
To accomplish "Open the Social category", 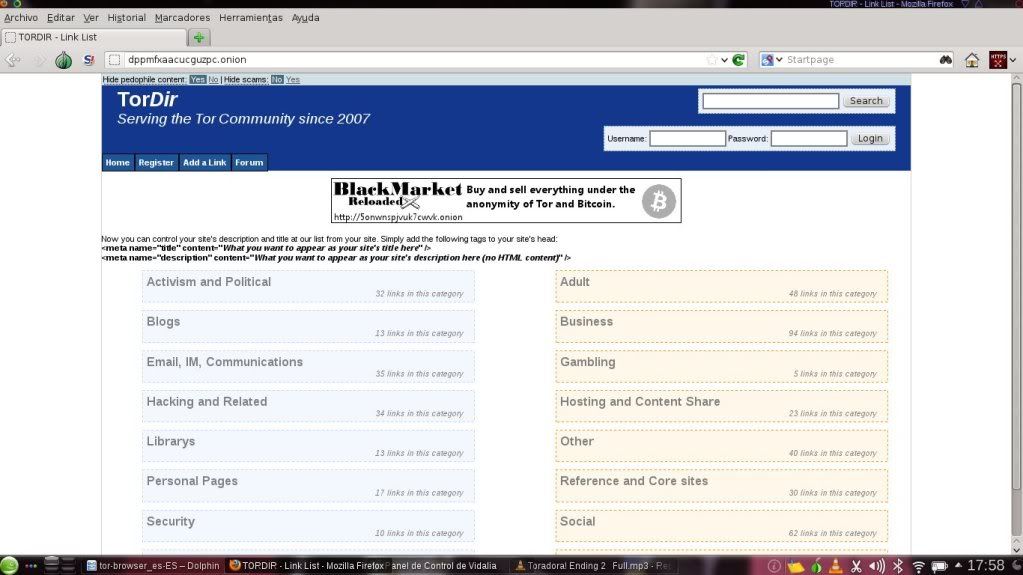I will [x=577, y=521].
